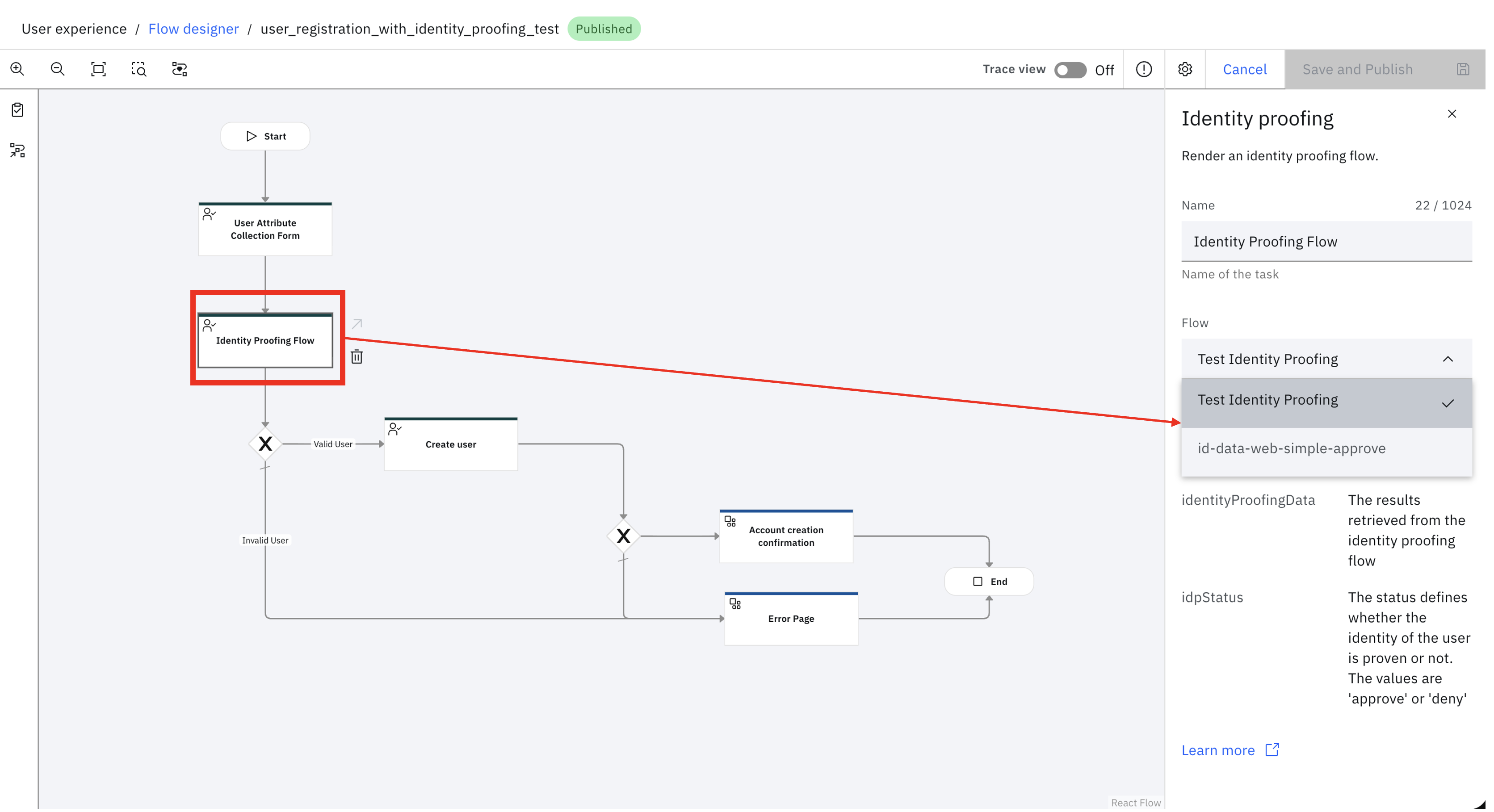This screenshot has width=1494, height=812.
Task: Select the Error Page node
Action: [x=791, y=618]
